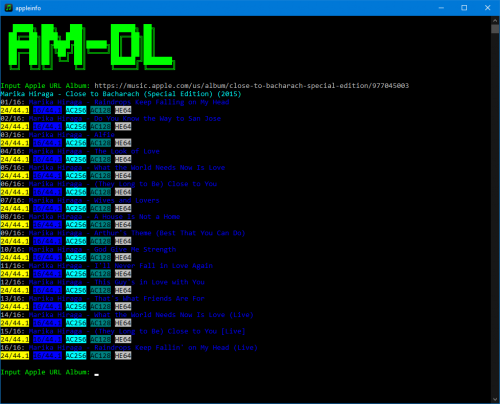500x404 pixels.
Task: Click the AM-DL ASCII logo
Action: pos(91,47)
